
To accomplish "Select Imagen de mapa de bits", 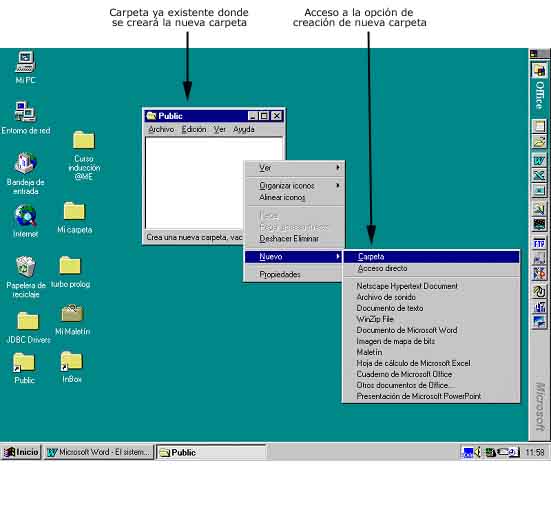I will [431, 341].
